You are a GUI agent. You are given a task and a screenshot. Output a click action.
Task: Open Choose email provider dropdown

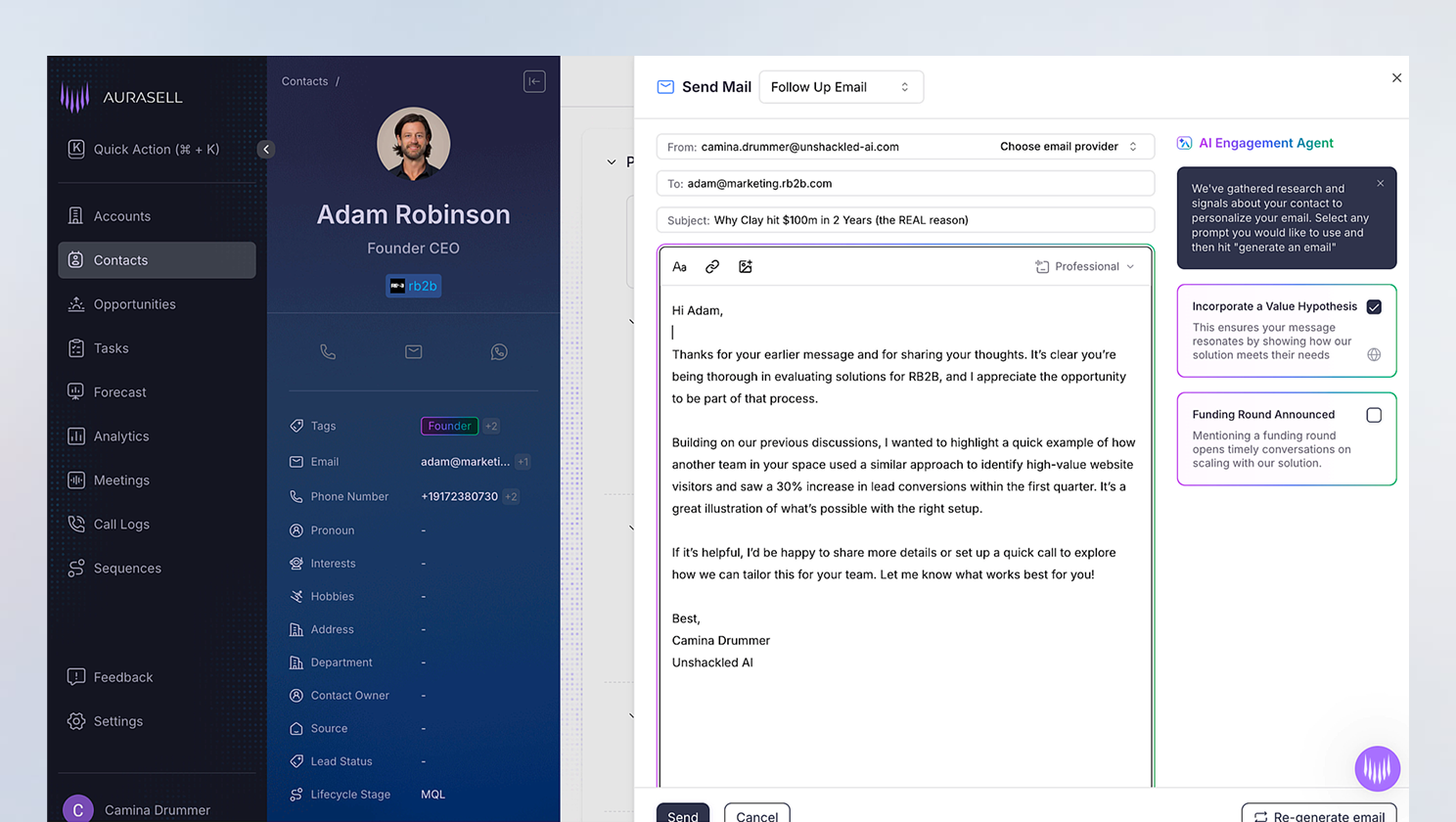1069,147
